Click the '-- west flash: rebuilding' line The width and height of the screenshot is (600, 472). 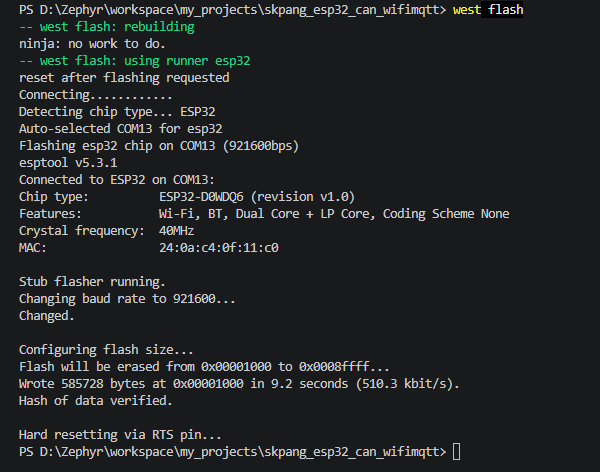click(107, 27)
